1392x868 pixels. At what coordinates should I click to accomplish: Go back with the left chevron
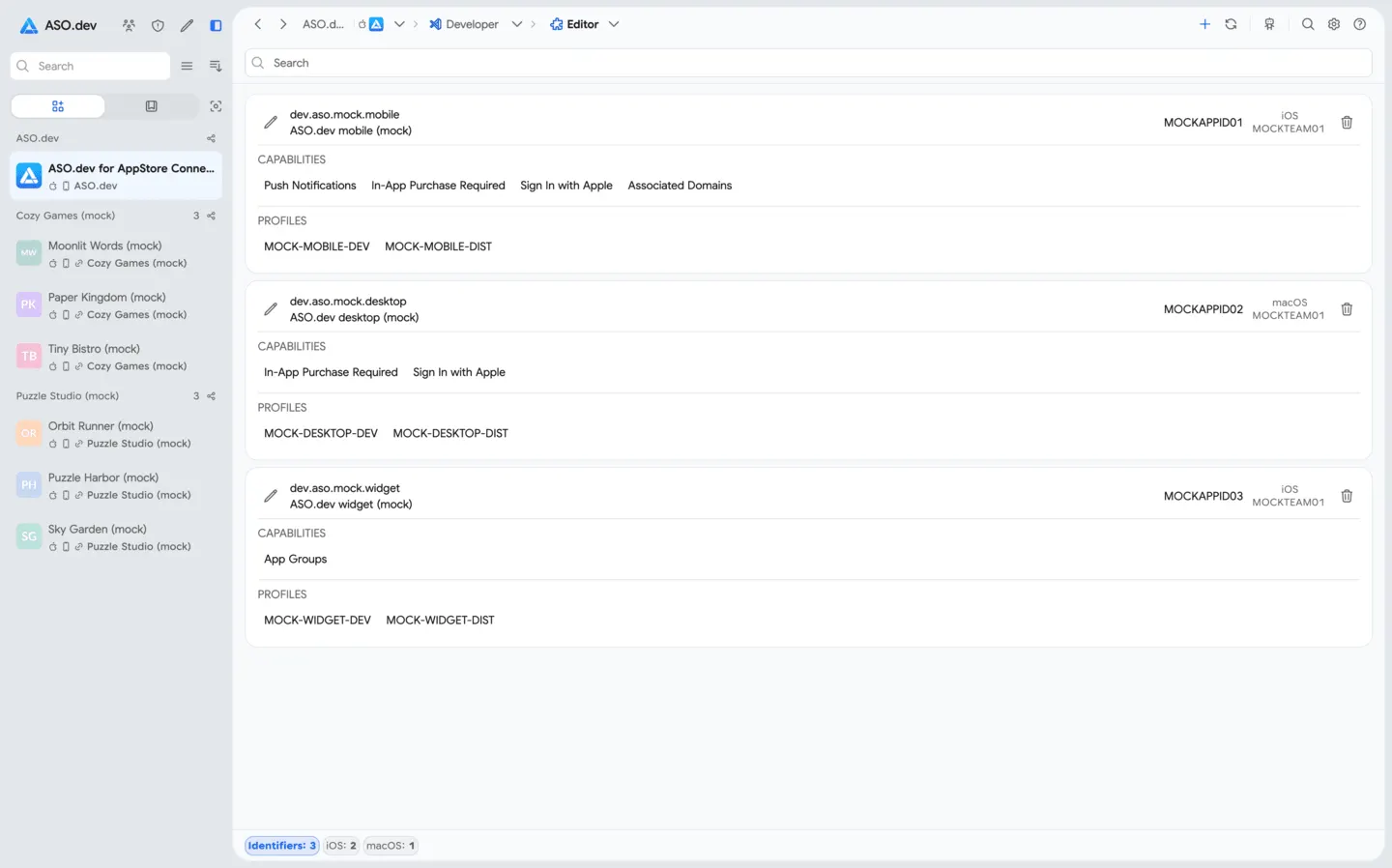tap(258, 24)
